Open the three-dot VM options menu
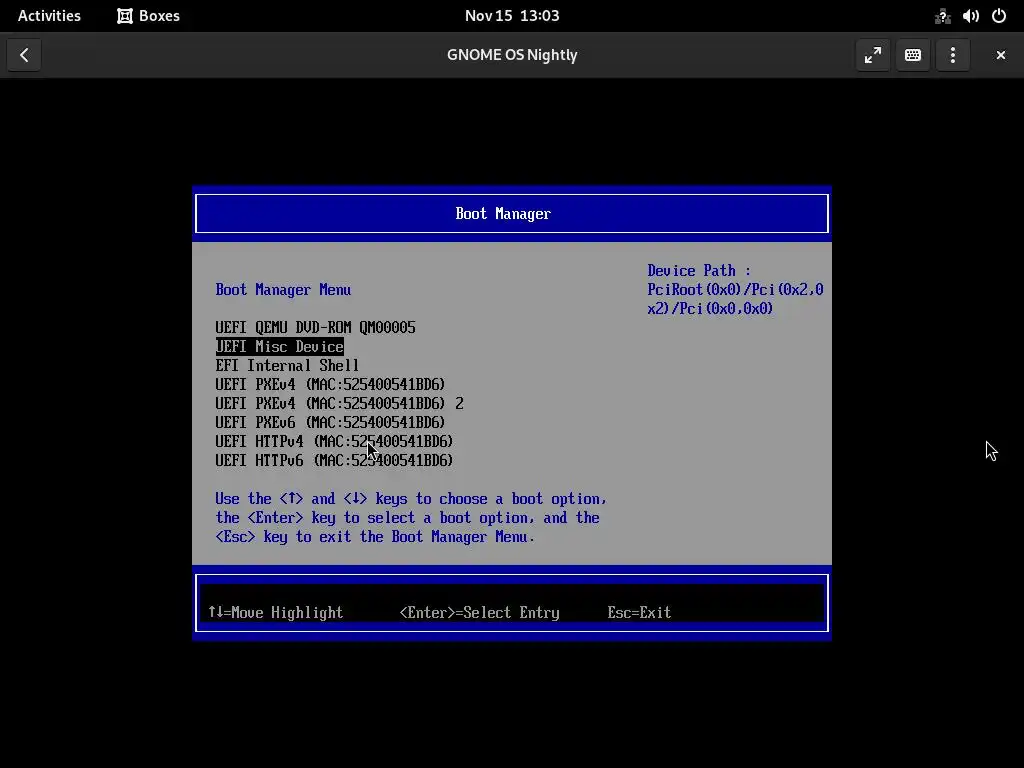 (x=952, y=55)
